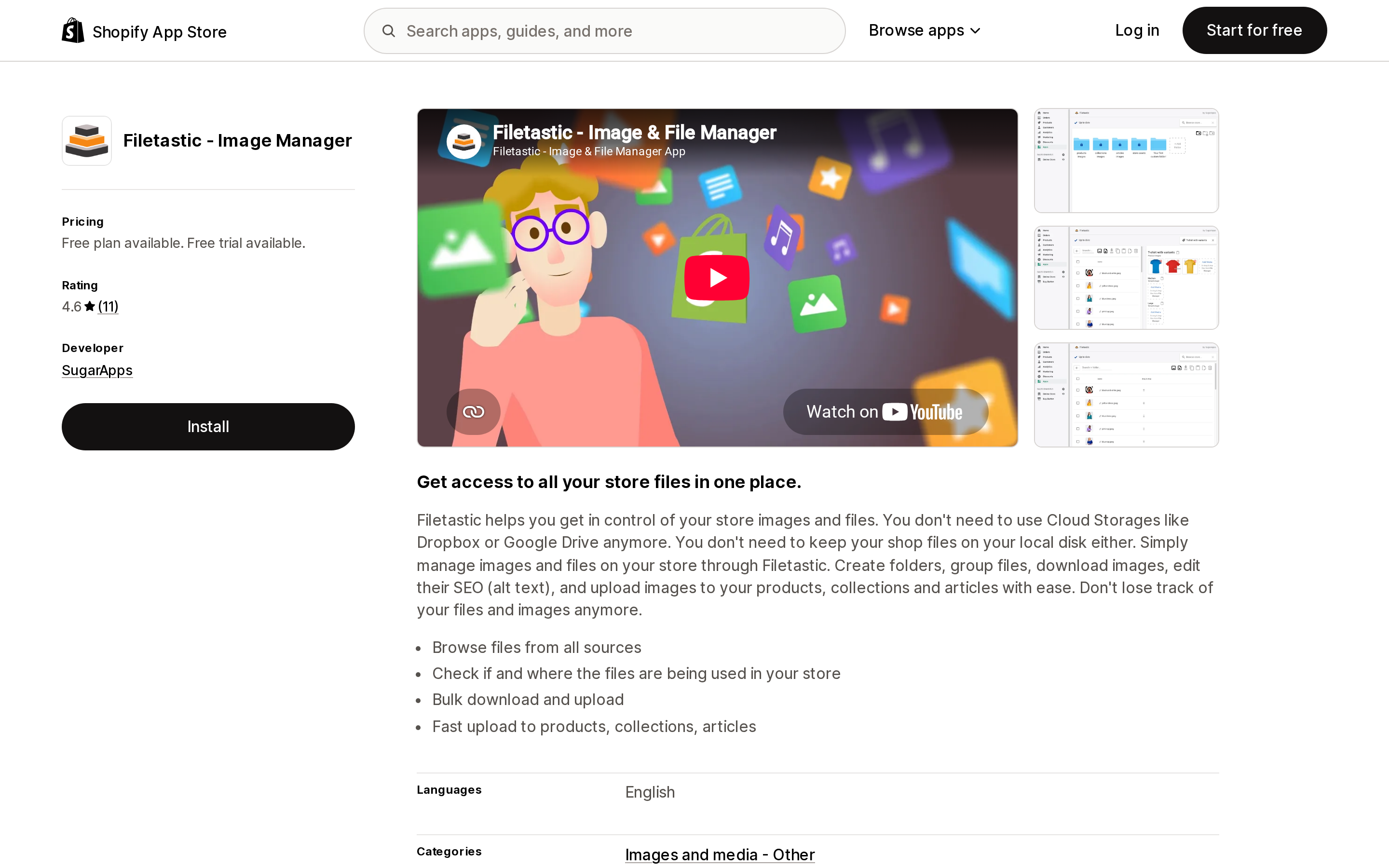The width and height of the screenshot is (1389, 868).
Task: Open the file list screenshot thumbnail
Action: (1126, 395)
